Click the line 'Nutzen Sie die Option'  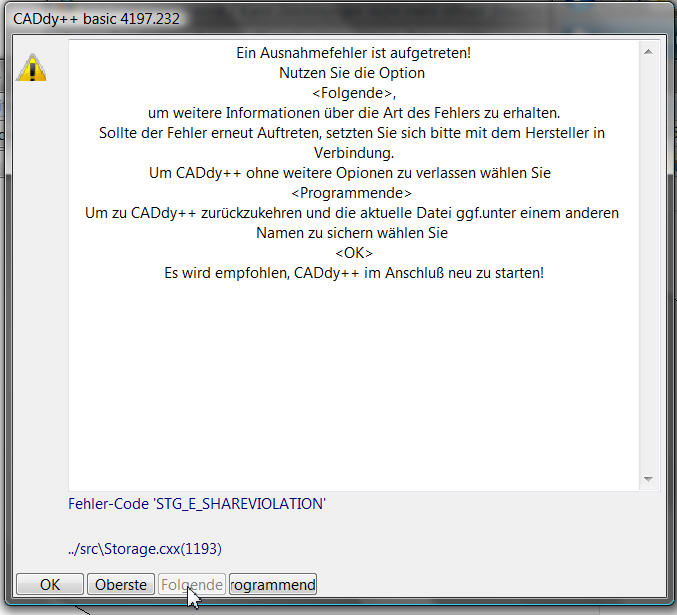coord(352,73)
